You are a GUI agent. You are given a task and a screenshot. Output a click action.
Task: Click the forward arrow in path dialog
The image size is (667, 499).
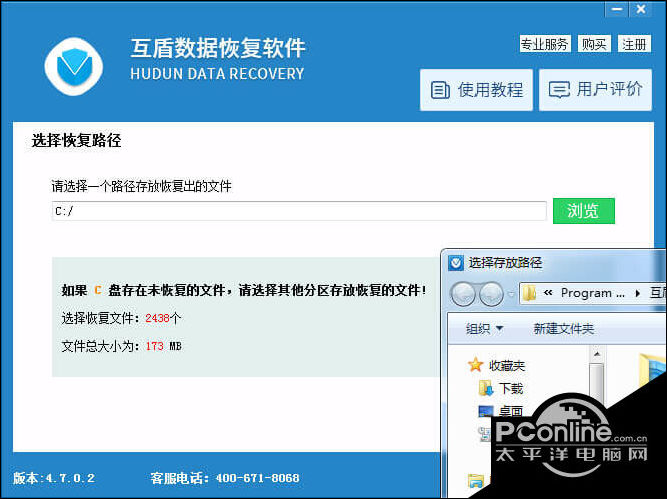click(491, 294)
